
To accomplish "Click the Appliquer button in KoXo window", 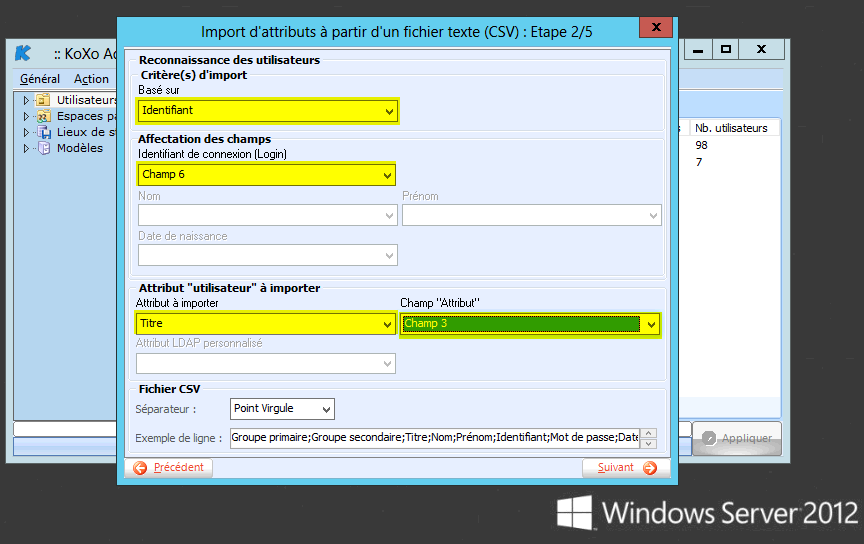I will (737, 438).
